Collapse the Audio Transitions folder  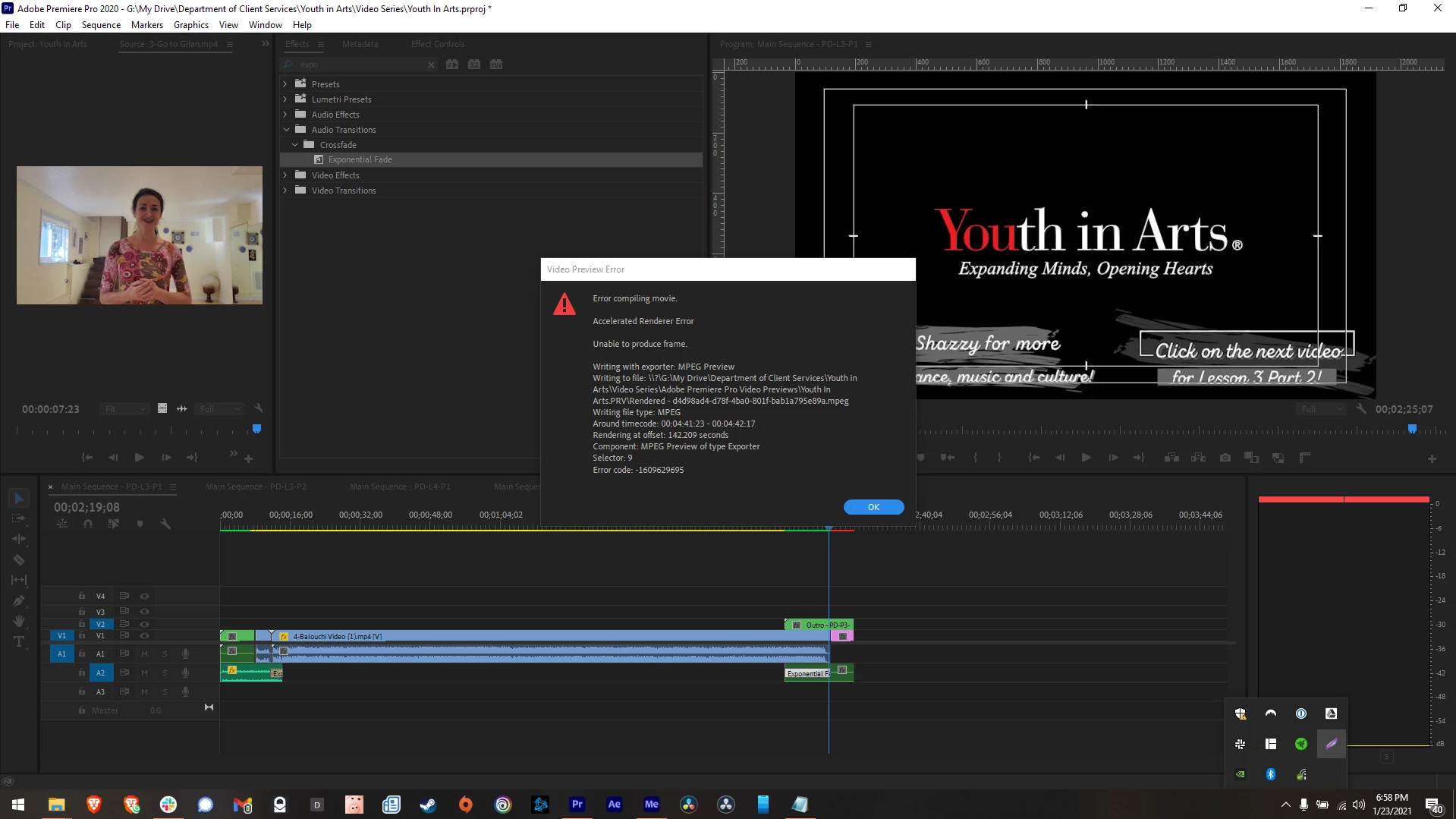pyautogui.click(x=286, y=130)
